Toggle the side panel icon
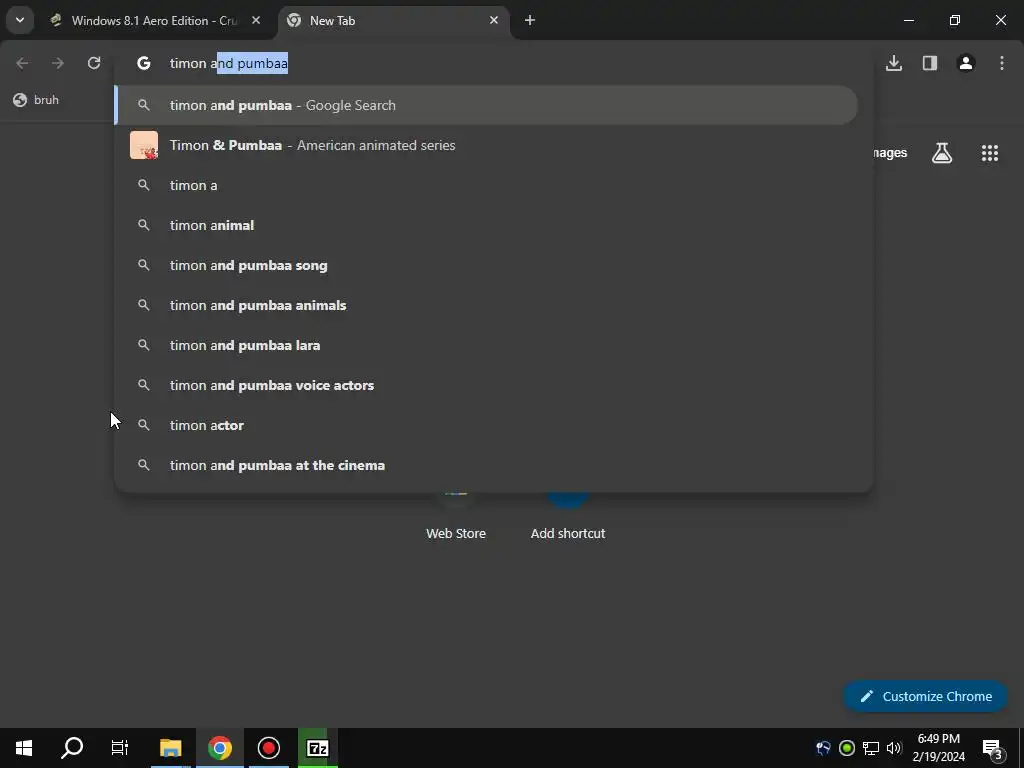The width and height of the screenshot is (1024, 768). tap(930, 63)
